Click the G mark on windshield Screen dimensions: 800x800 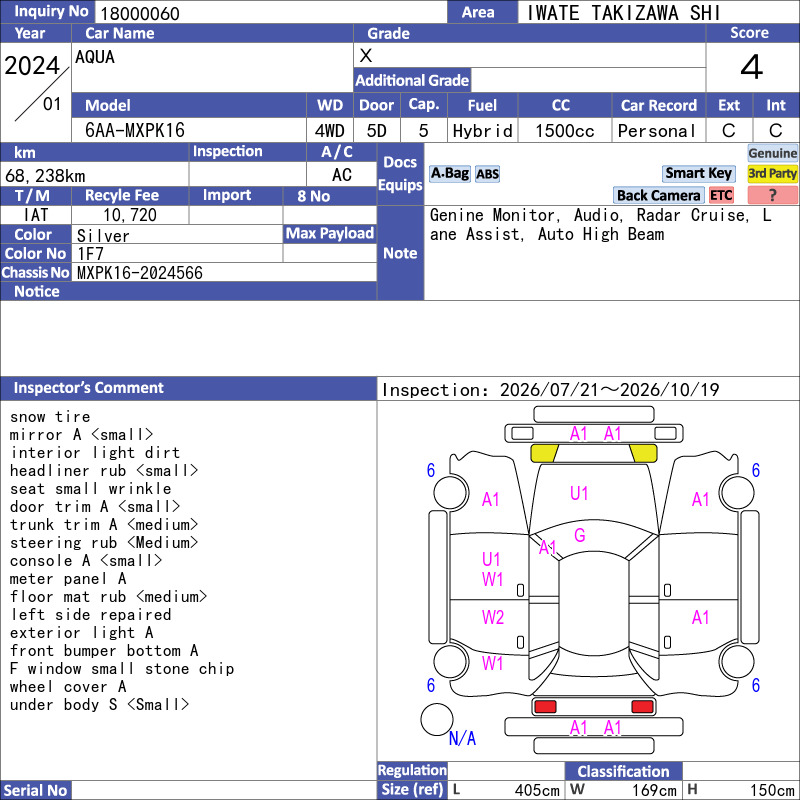pos(580,535)
